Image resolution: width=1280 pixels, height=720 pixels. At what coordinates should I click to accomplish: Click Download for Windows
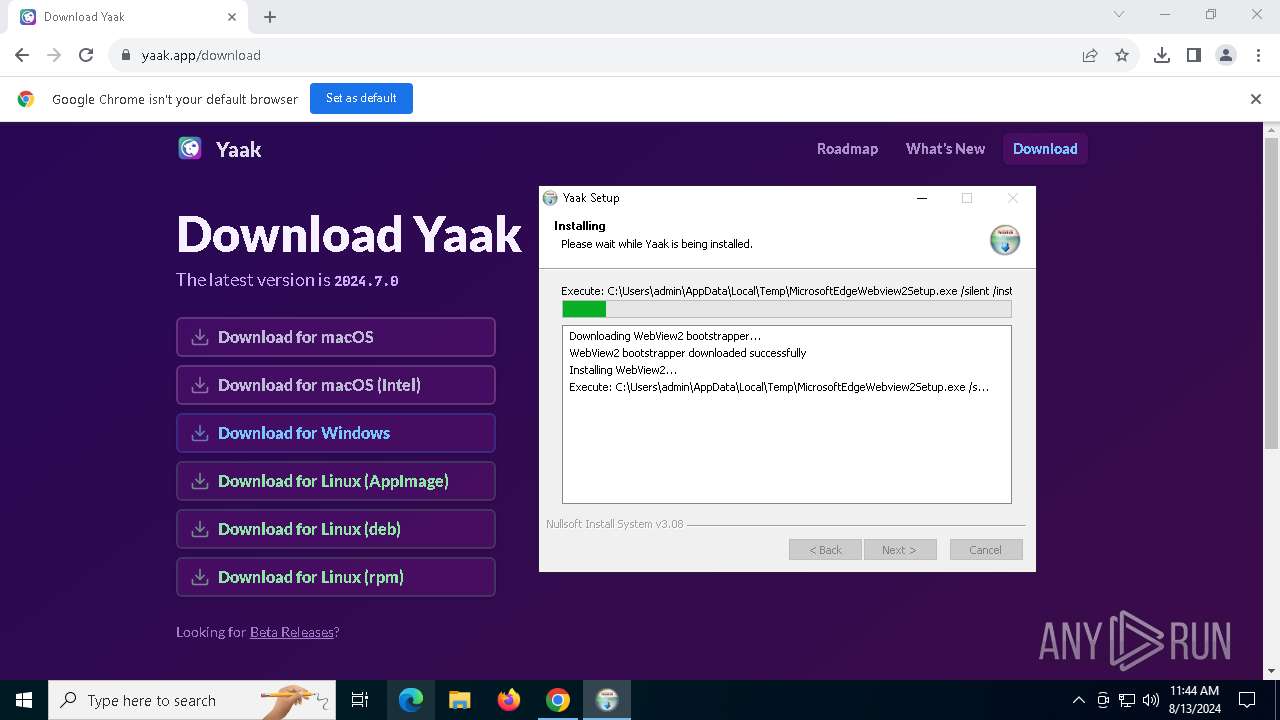click(x=336, y=433)
